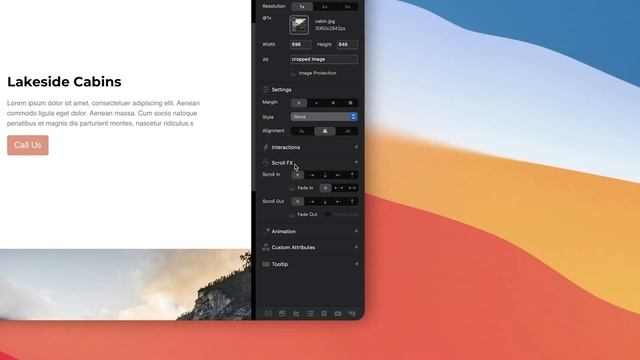Set Scroll In to right arrow direction
Viewport: 640px width, 360px height.
(x=312, y=175)
